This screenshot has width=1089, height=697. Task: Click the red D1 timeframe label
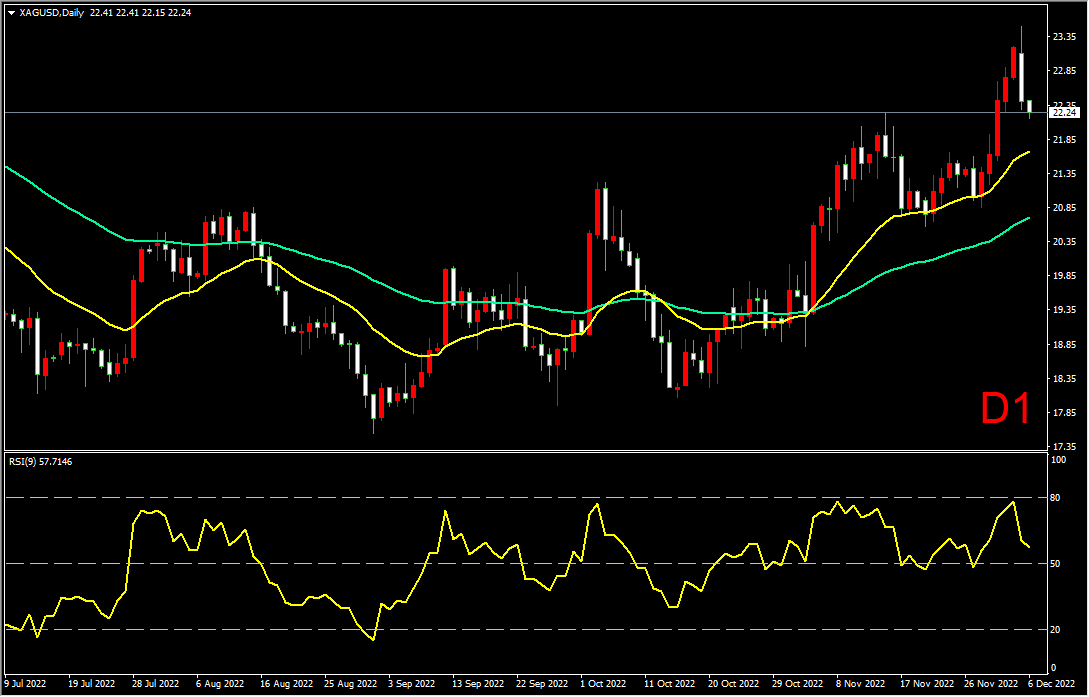1005,409
